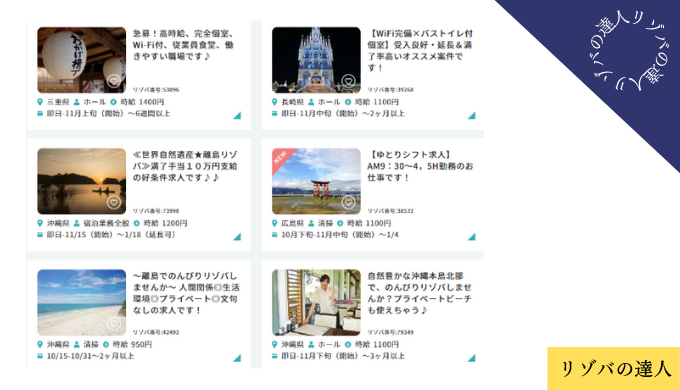Open the Okinawa beach thumbnail image
680x390 pixels.
82,302
